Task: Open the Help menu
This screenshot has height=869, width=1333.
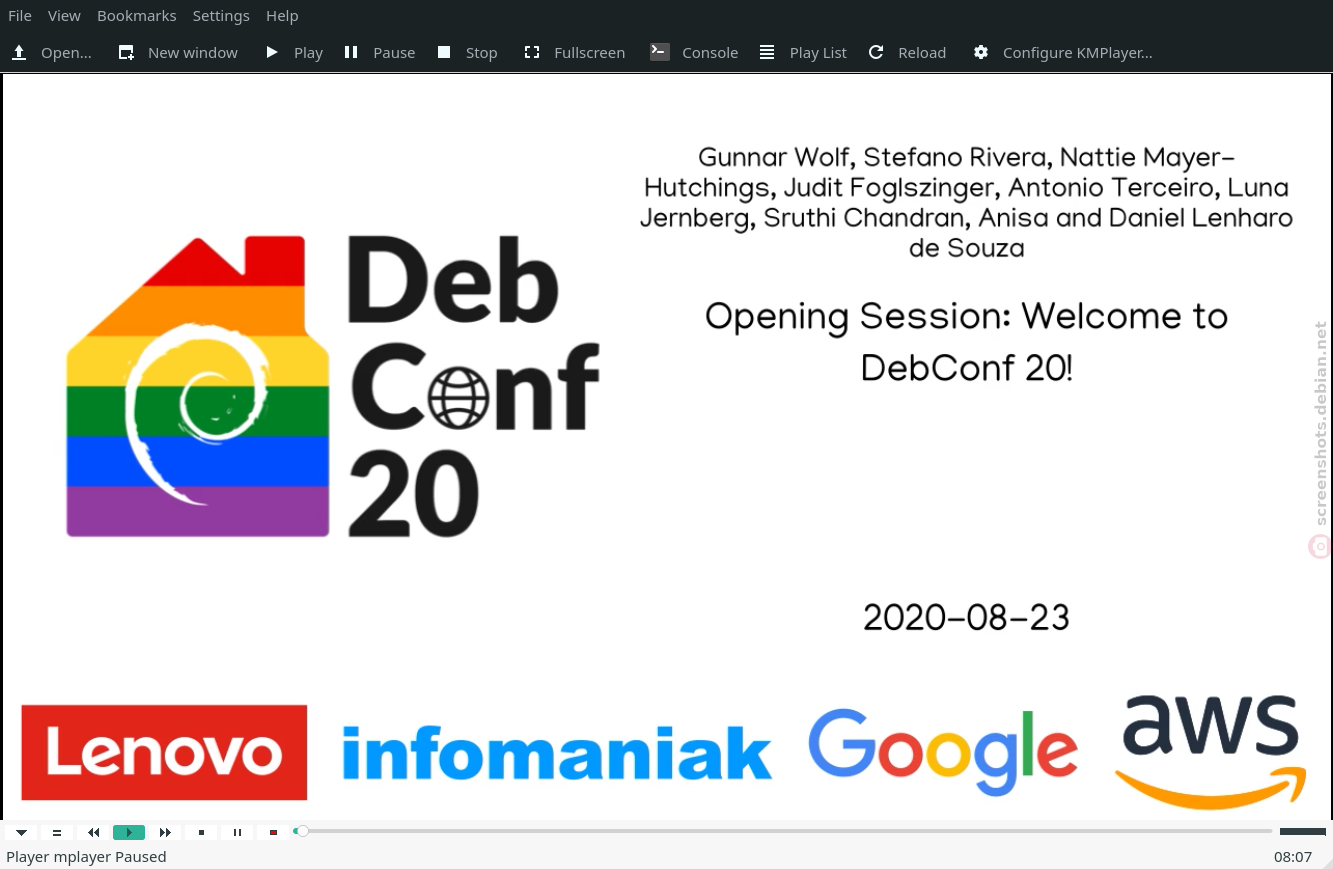Action: point(282,16)
